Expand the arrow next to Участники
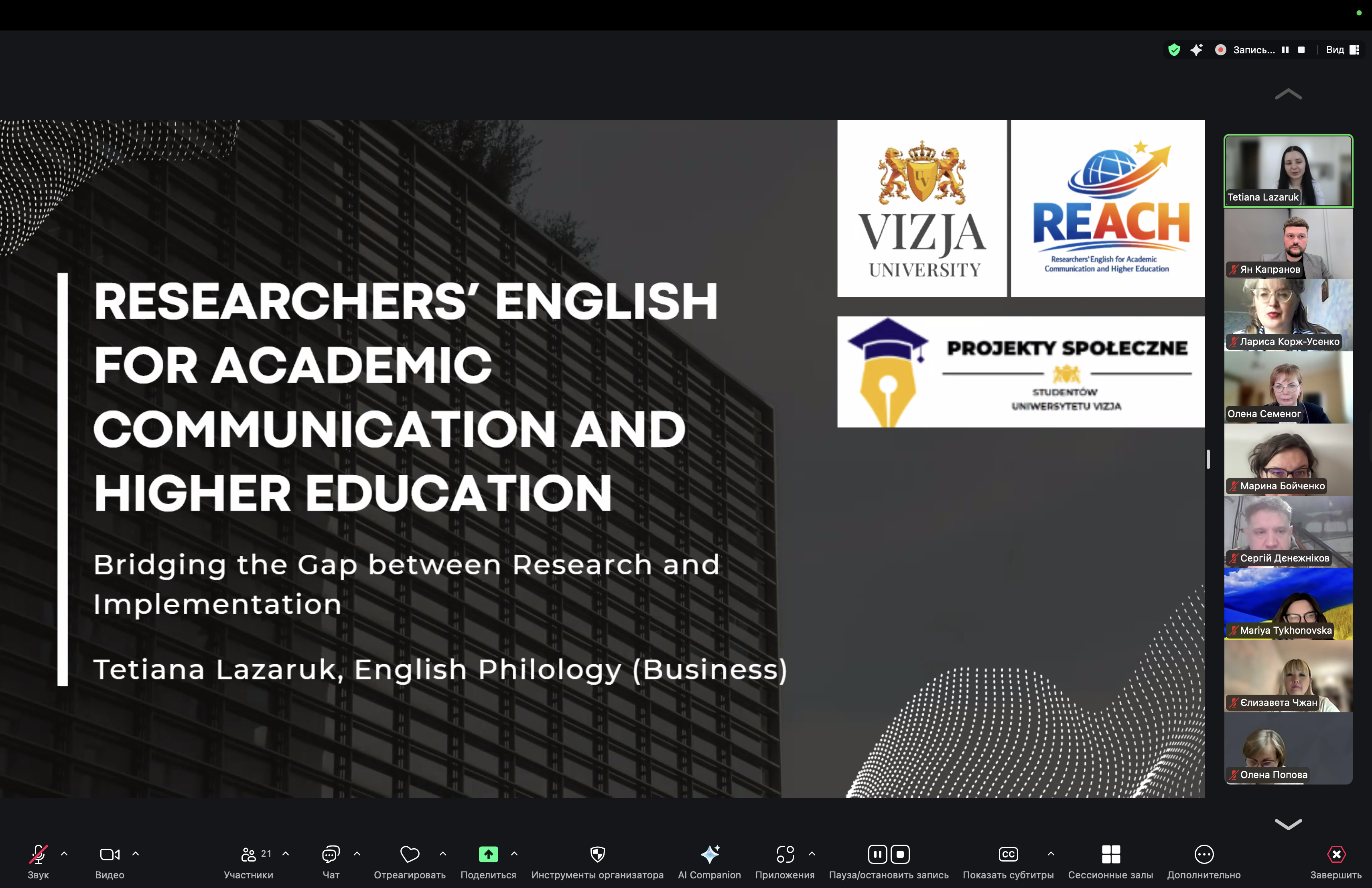1372x888 pixels. tap(285, 854)
